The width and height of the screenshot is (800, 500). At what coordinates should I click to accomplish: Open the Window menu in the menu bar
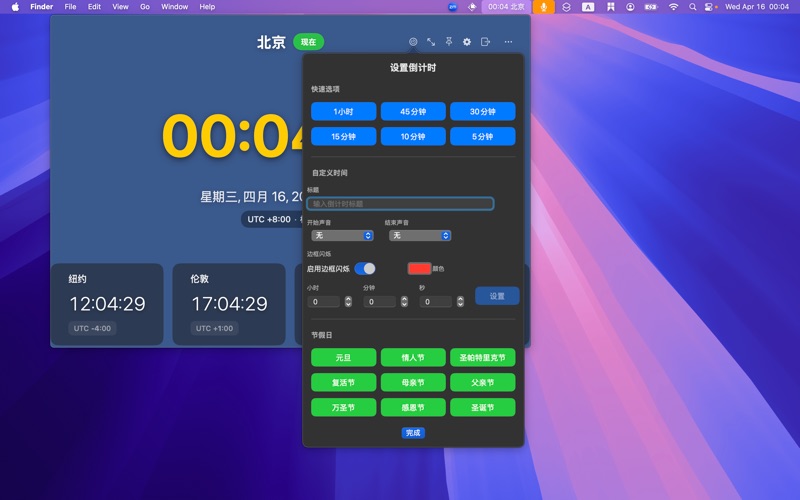(174, 7)
